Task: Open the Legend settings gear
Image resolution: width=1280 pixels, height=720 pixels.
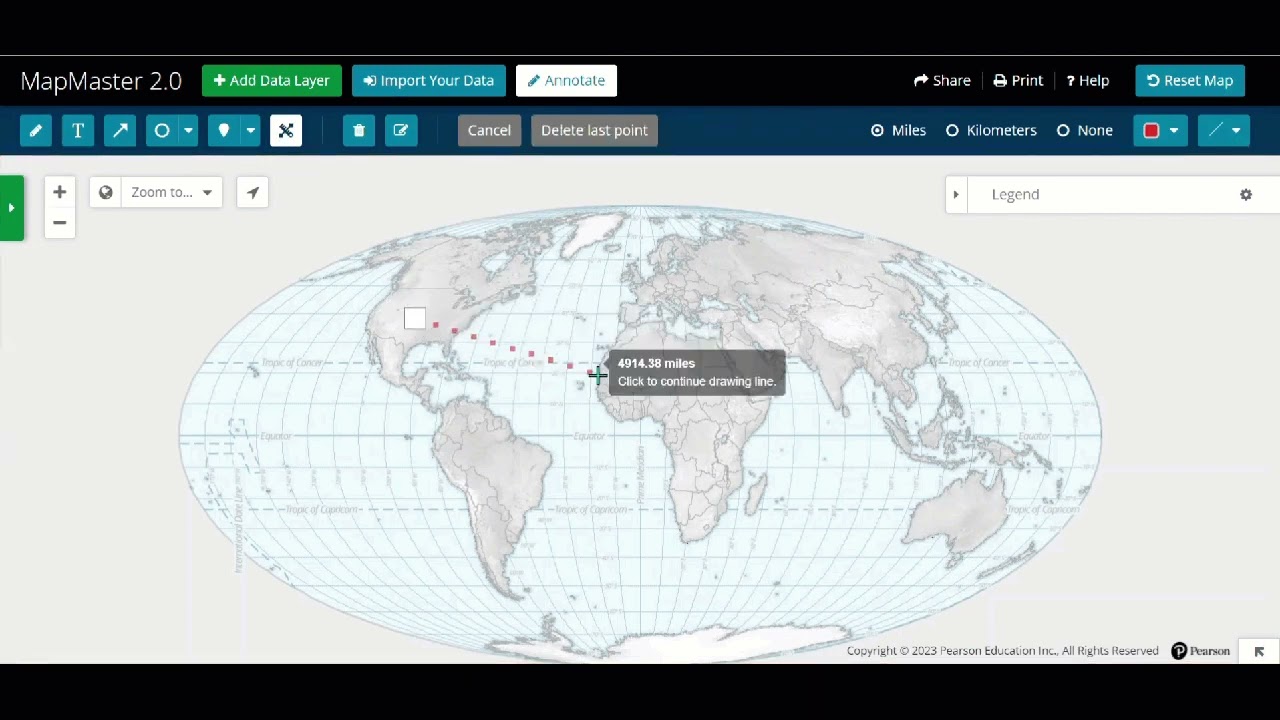Action: point(1246,195)
